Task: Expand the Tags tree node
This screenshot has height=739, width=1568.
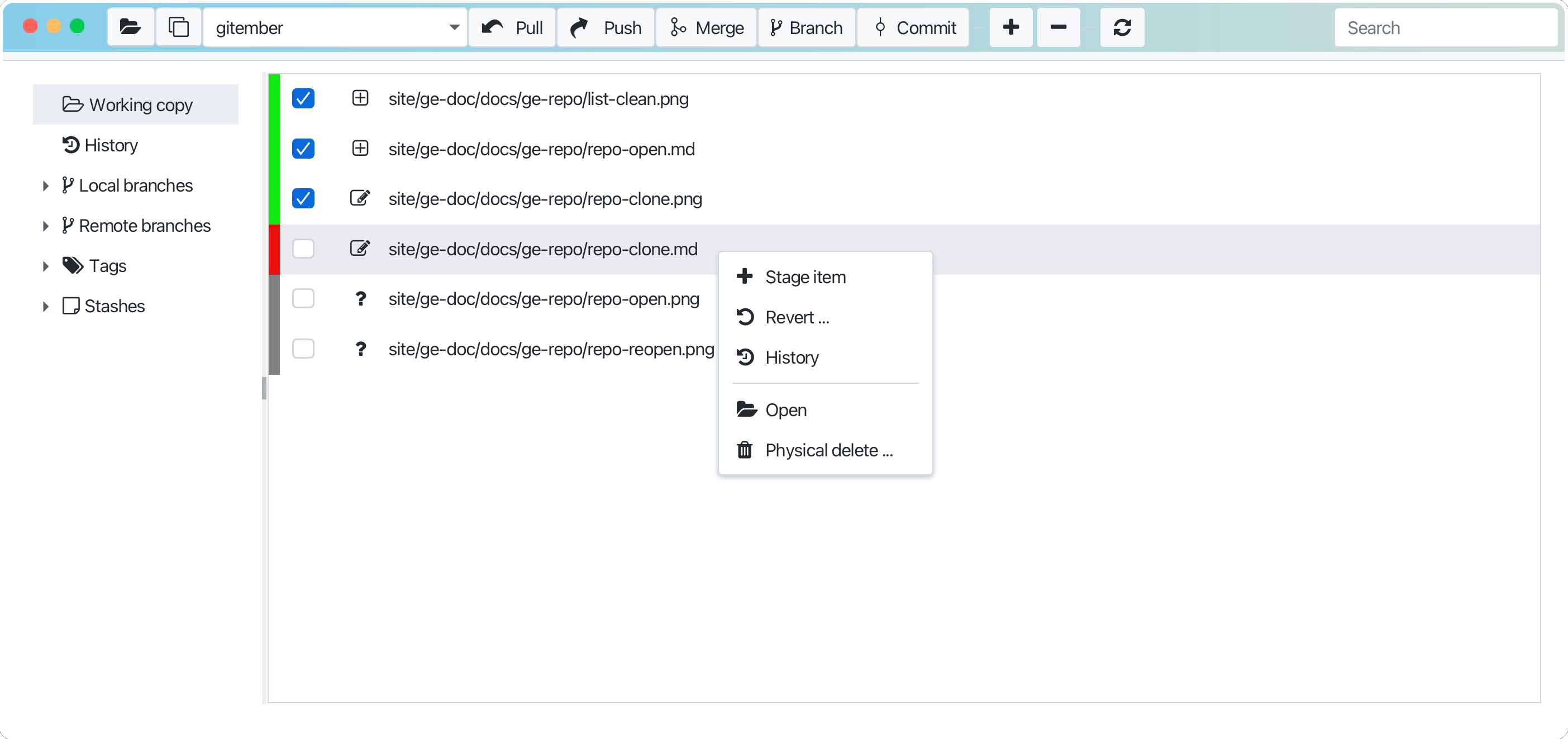Action: [46, 266]
